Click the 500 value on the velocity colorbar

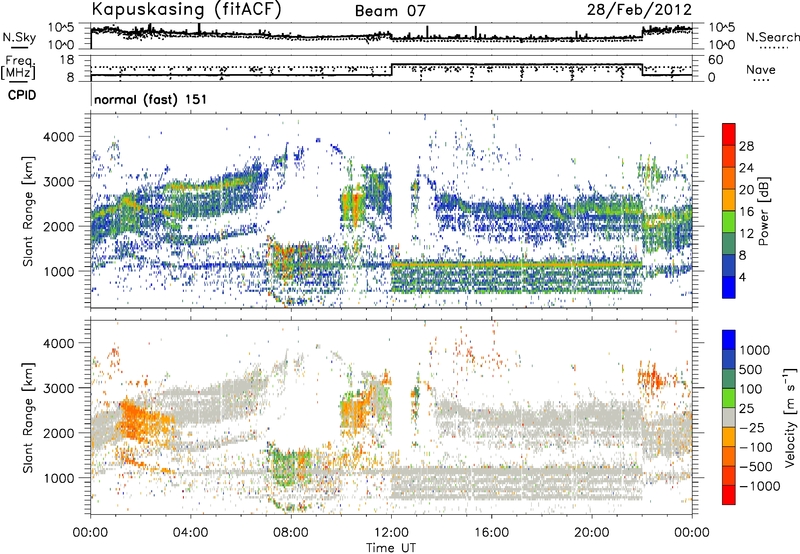click(x=751, y=369)
